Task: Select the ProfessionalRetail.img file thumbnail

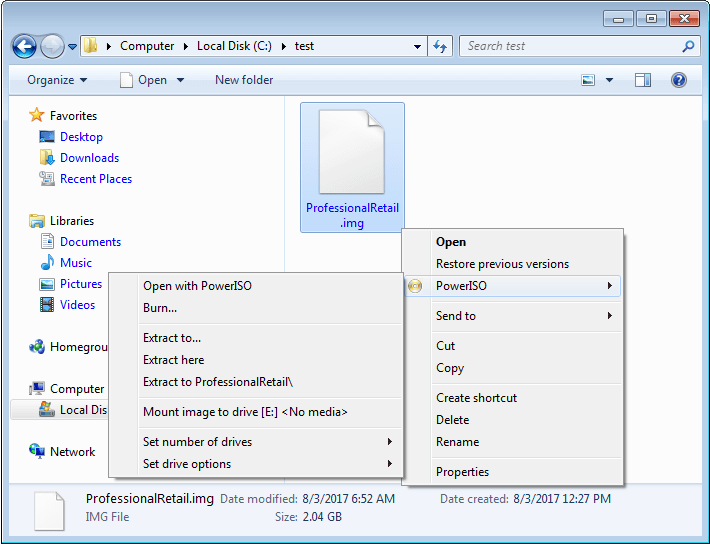Action: pyautogui.click(x=352, y=167)
